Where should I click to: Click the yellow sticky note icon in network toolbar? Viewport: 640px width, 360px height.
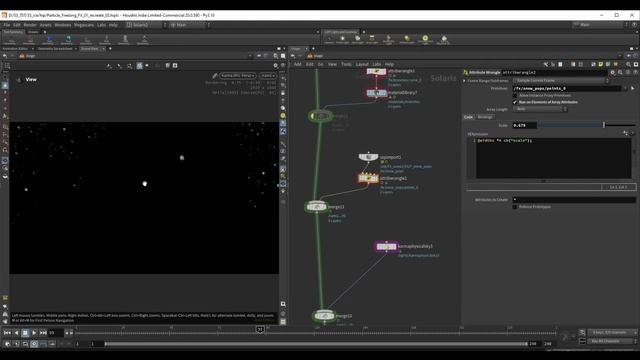coord(601,64)
